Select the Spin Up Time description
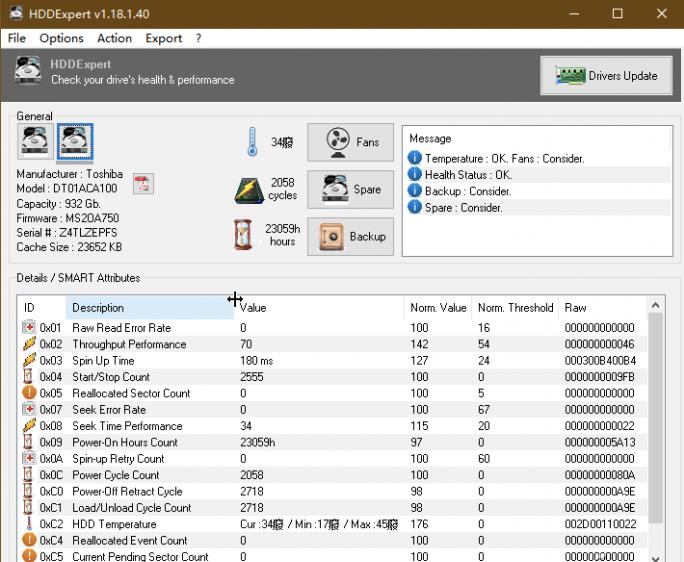 point(103,360)
